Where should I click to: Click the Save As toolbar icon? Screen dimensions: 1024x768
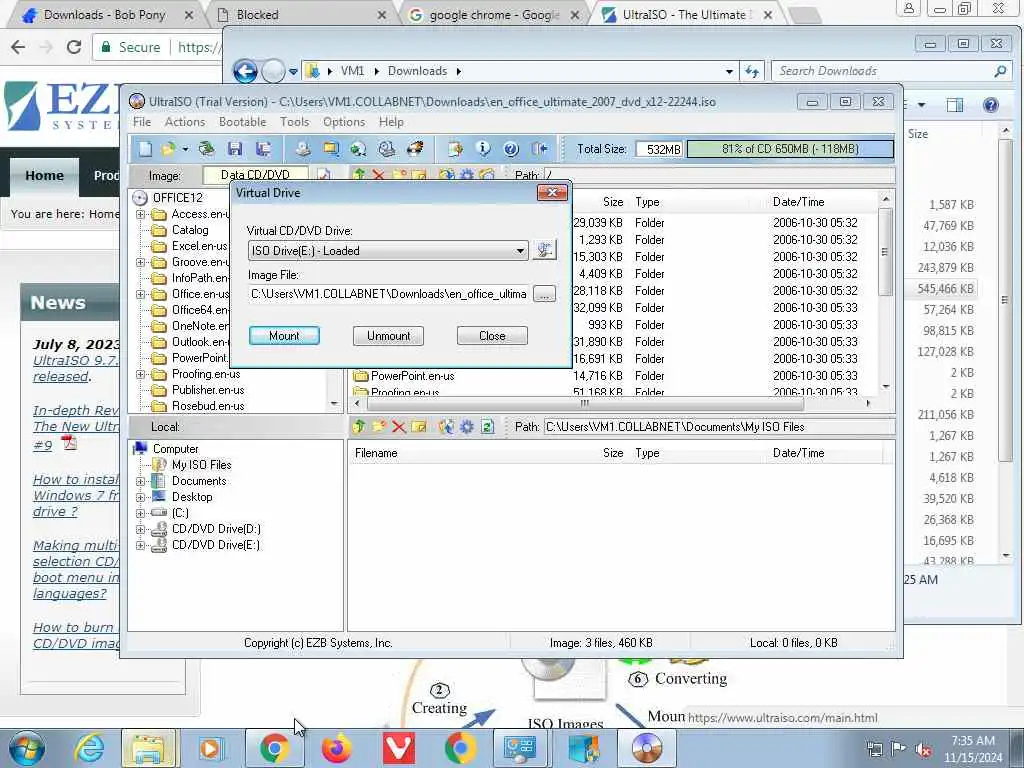(x=264, y=149)
